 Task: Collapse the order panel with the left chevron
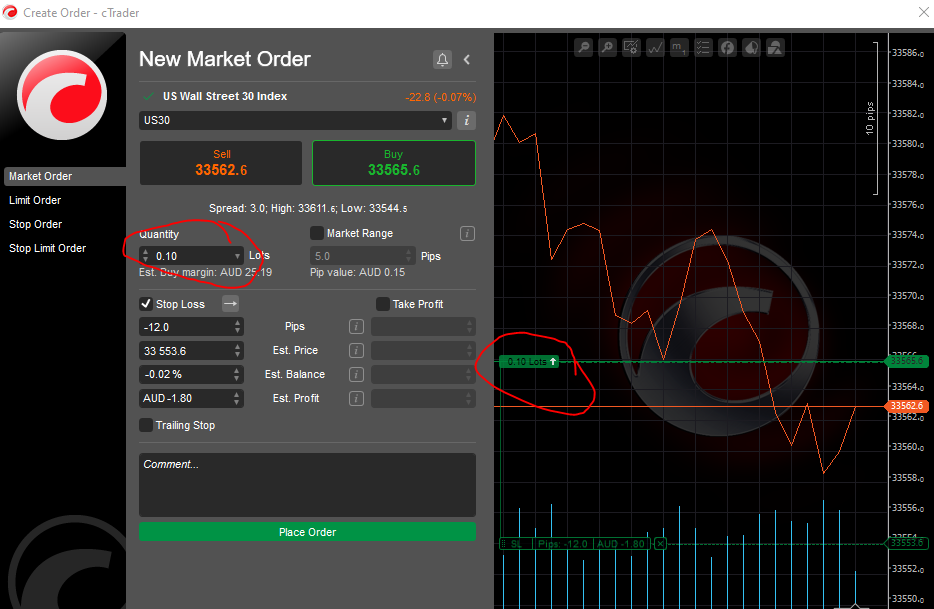coord(467,60)
